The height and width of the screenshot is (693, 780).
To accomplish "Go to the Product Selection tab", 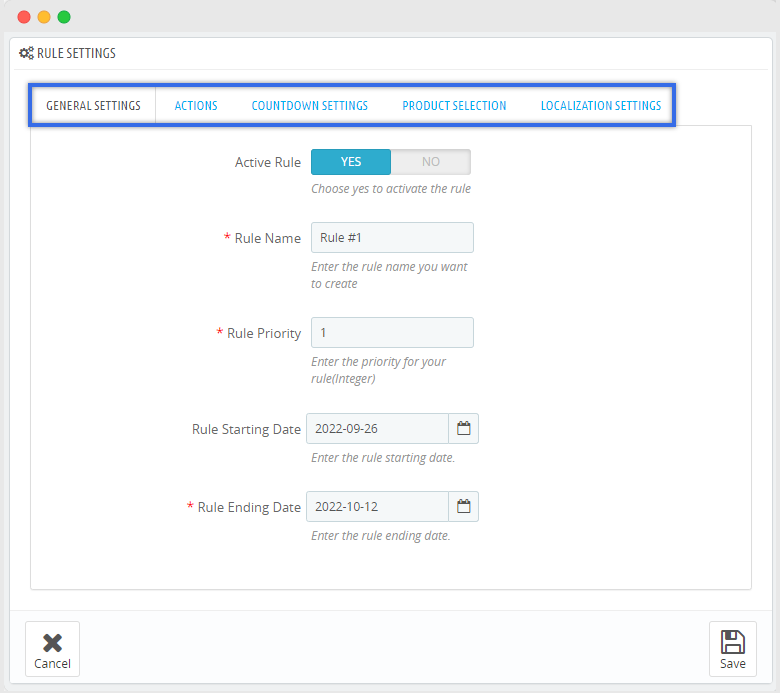I will pyautogui.click(x=454, y=105).
